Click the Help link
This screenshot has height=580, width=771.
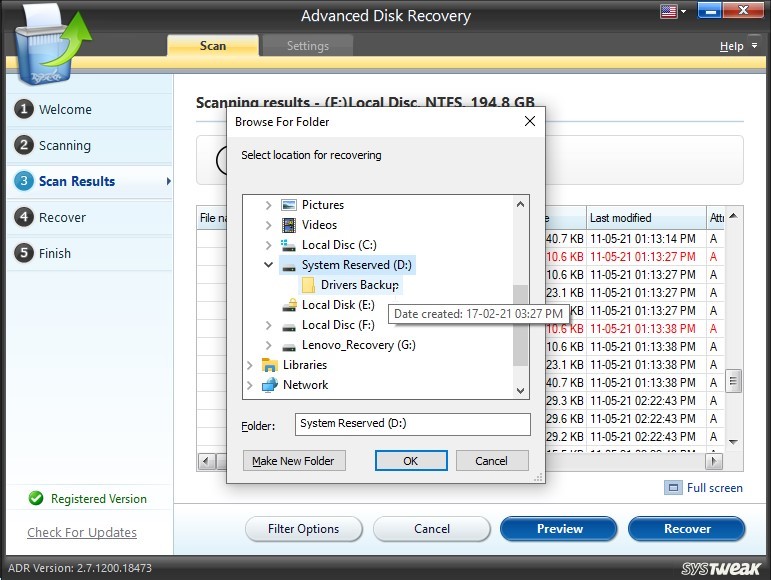pyautogui.click(x=731, y=46)
